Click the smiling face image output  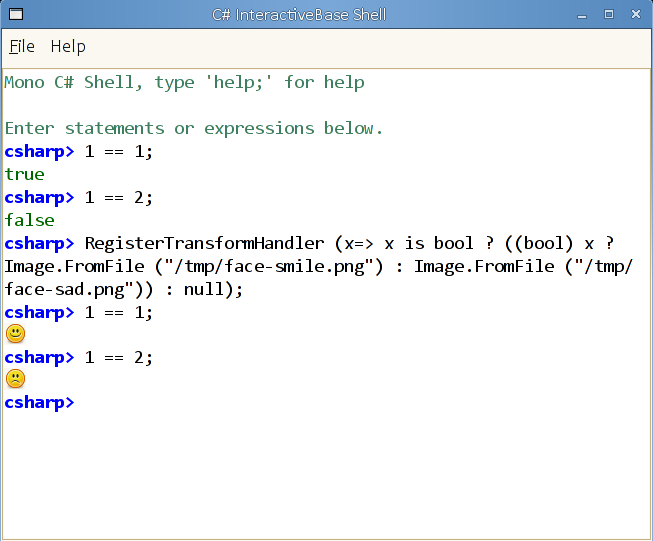click(15, 335)
